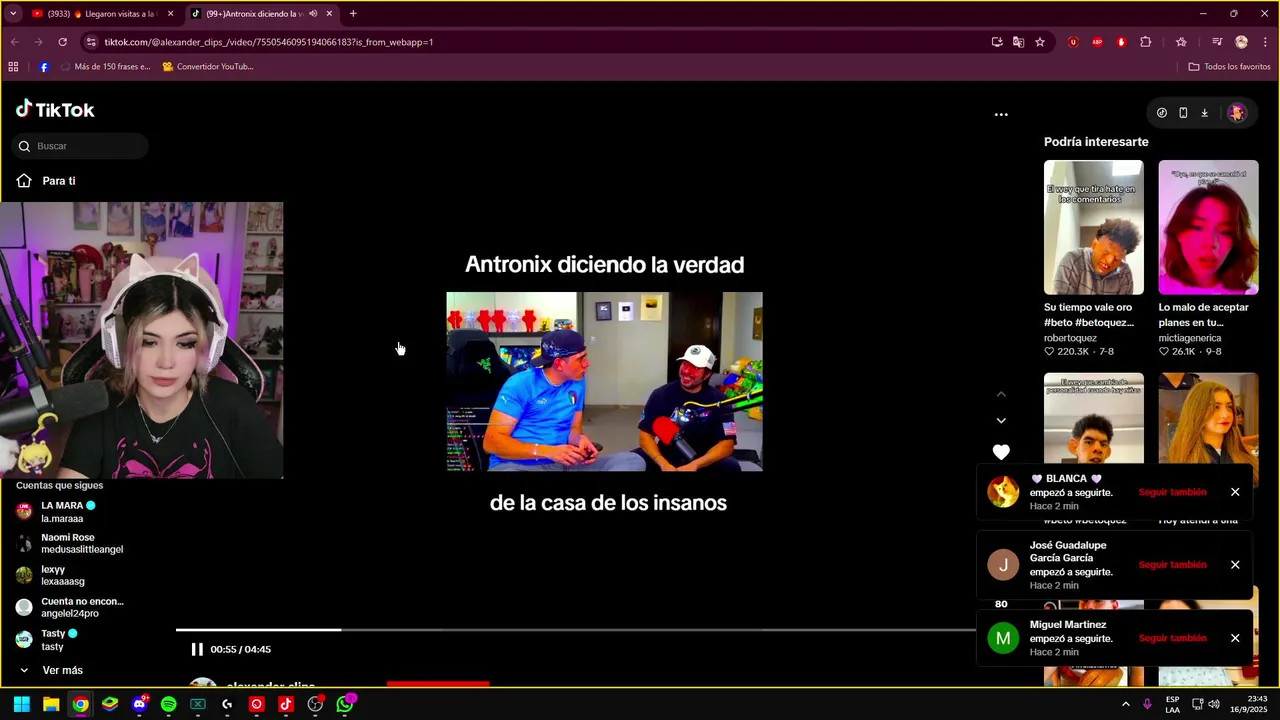The height and width of the screenshot is (720, 1280).
Task: Go back in browser history
Action: coord(14,42)
